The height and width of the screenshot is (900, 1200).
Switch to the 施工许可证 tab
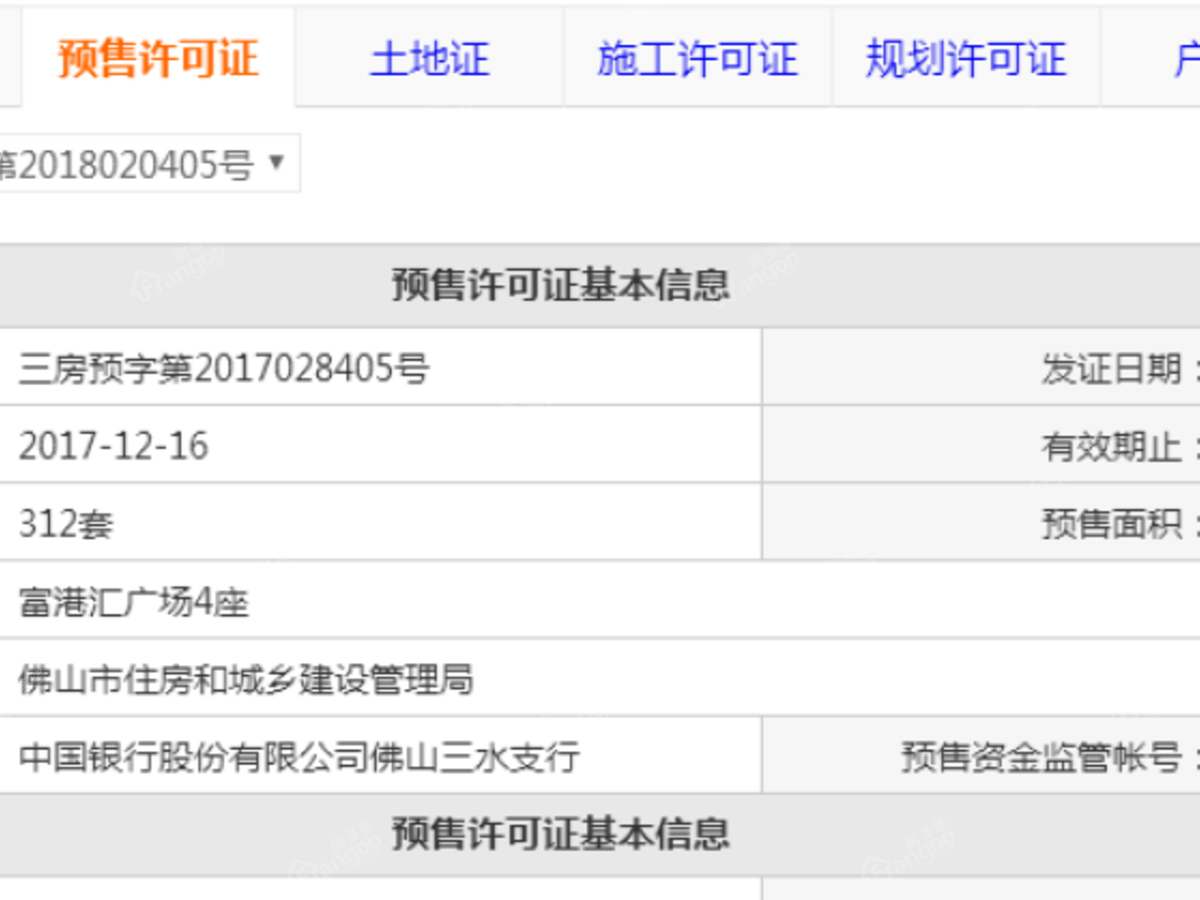pyautogui.click(x=697, y=58)
